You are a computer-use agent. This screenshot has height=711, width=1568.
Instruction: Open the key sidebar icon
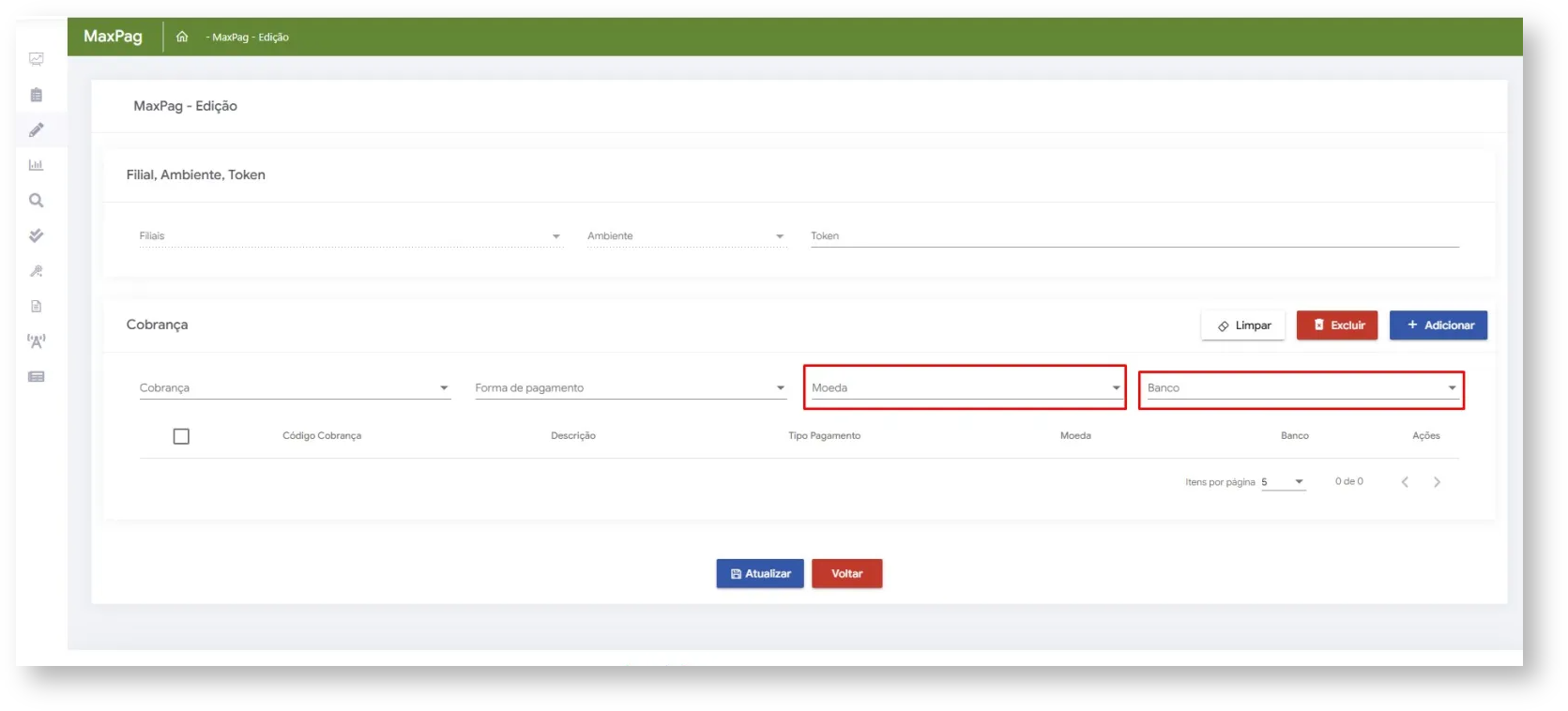coord(37,271)
